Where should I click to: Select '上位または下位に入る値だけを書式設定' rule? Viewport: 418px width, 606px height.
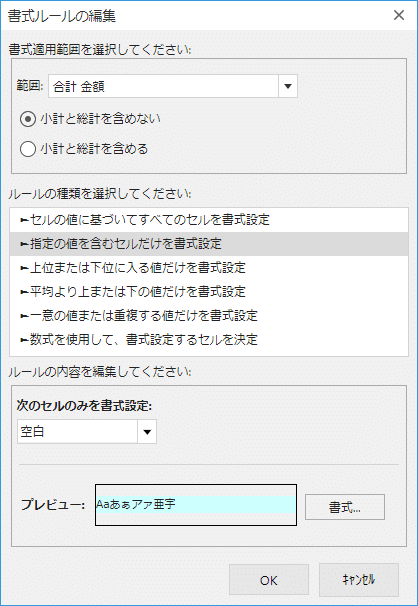(209, 268)
